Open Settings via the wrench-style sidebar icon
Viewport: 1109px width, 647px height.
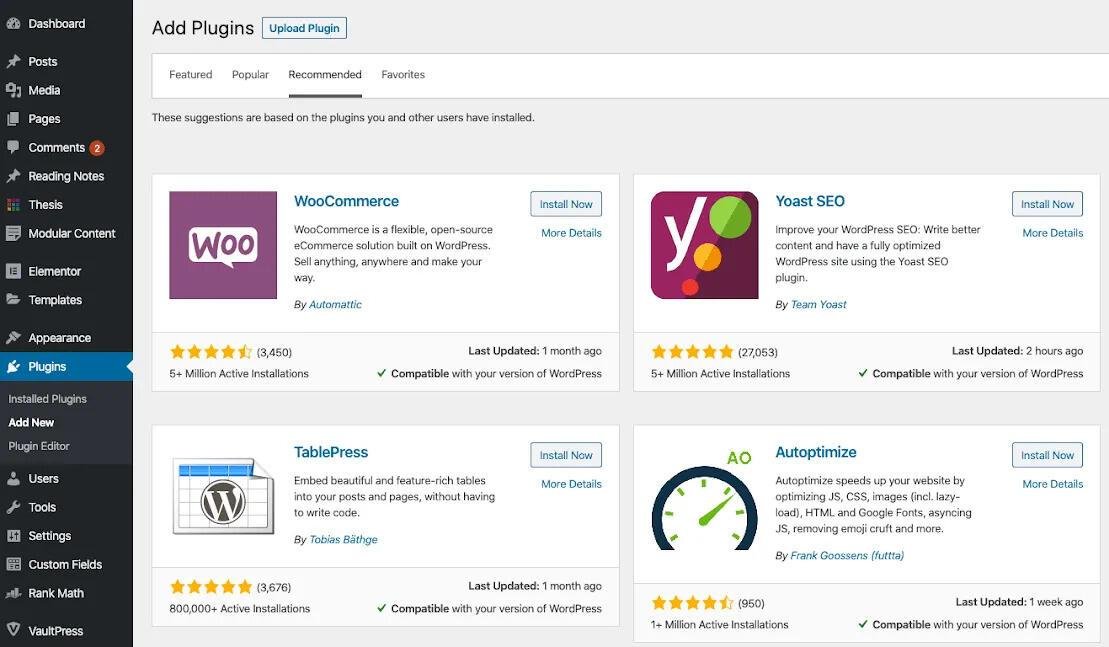click(x=13, y=534)
